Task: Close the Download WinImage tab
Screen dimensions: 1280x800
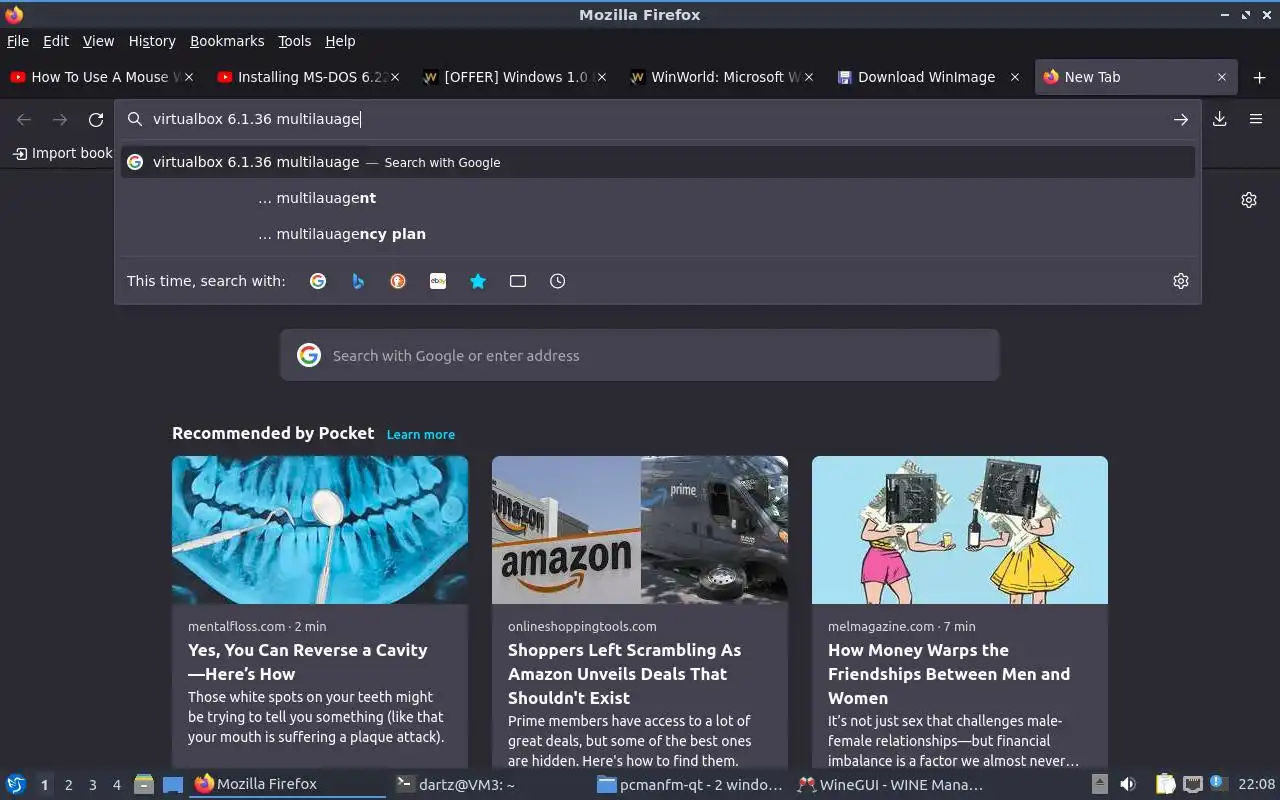Action: pyautogui.click(x=1015, y=77)
